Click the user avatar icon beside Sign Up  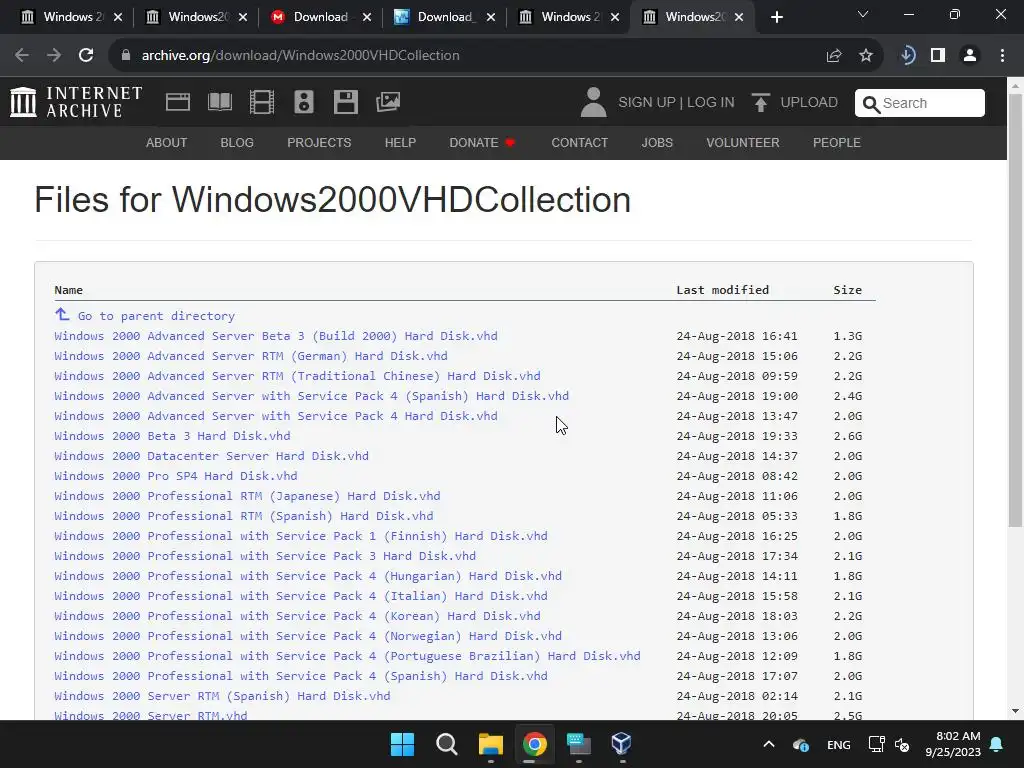click(x=593, y=102)
